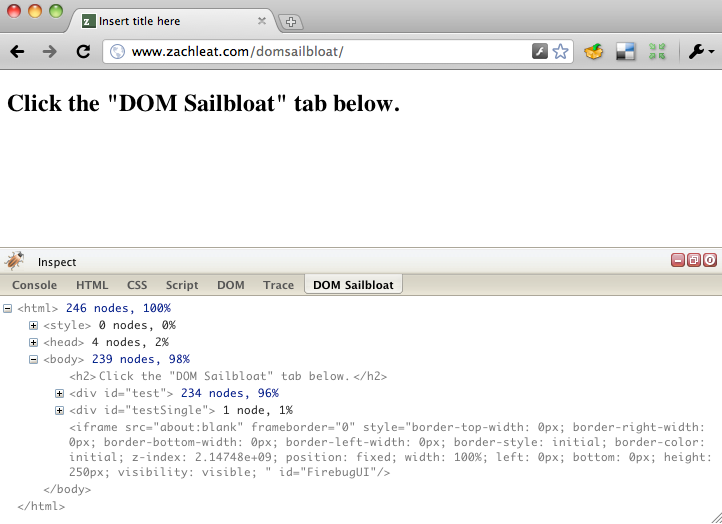Image resolution: width=722 pixels, height=524 pixels.
Task: Turn off Firebug with the power icon
Action: coord(710,260)
